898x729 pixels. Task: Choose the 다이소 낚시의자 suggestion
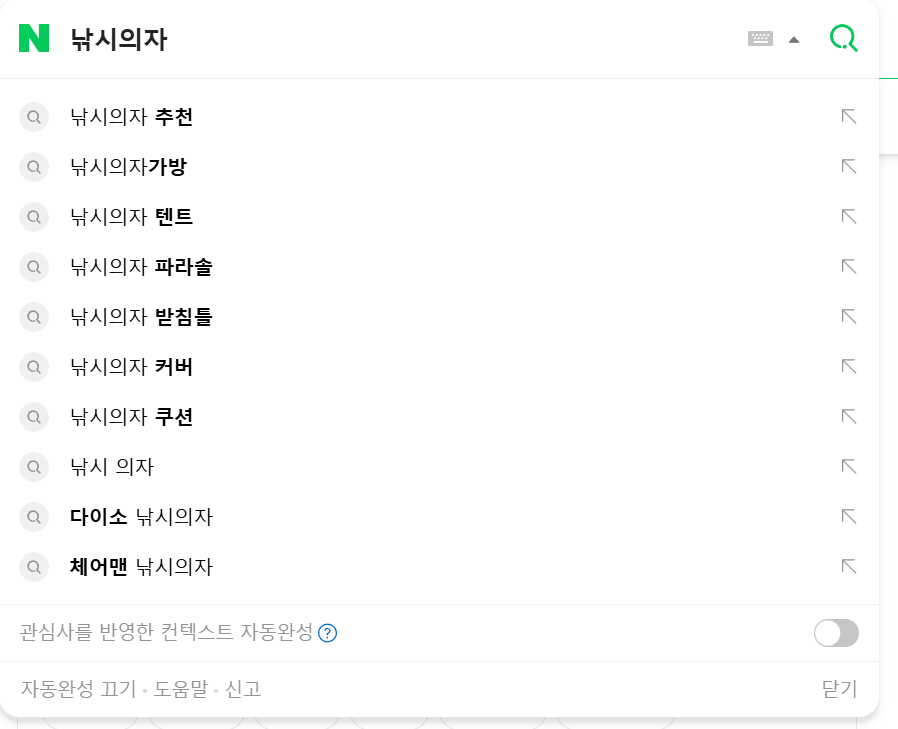coord(141,517)
